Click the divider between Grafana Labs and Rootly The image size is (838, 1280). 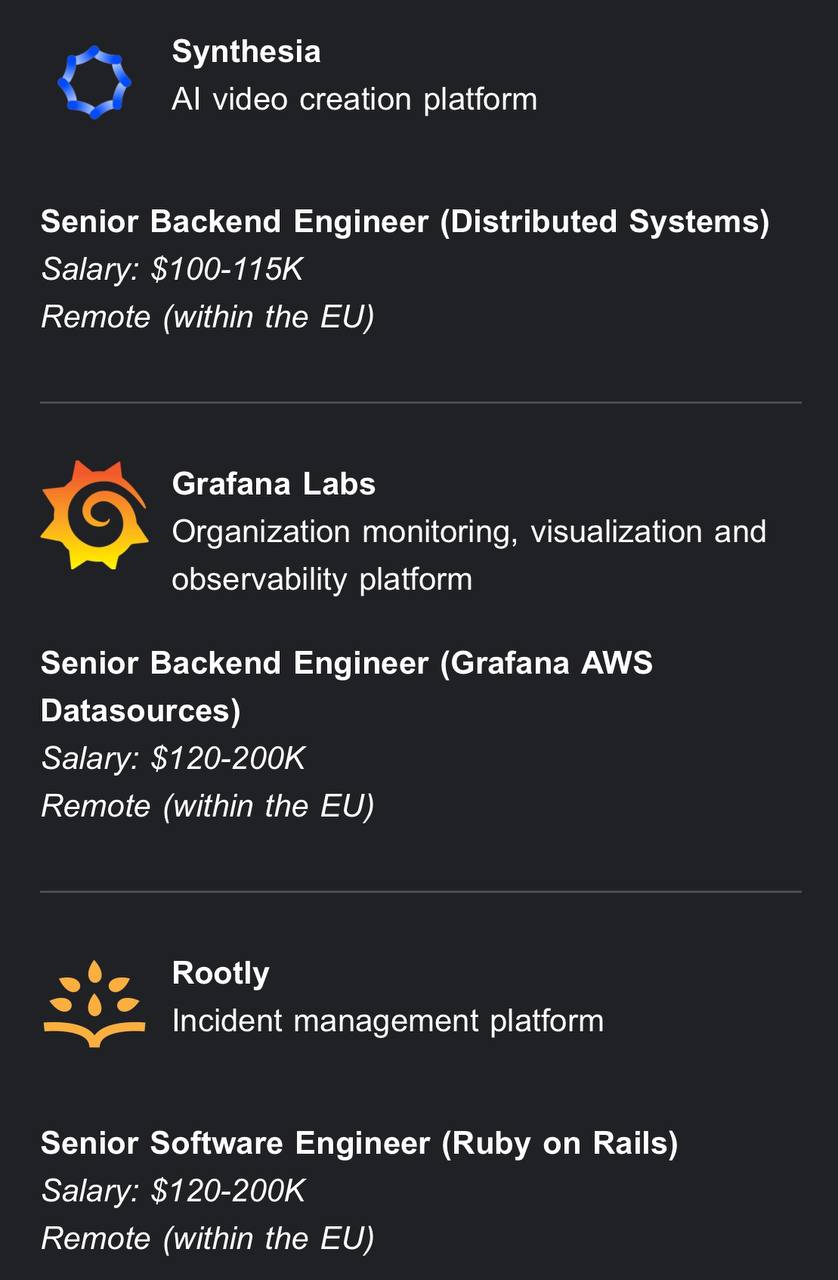tap(420, 891)
